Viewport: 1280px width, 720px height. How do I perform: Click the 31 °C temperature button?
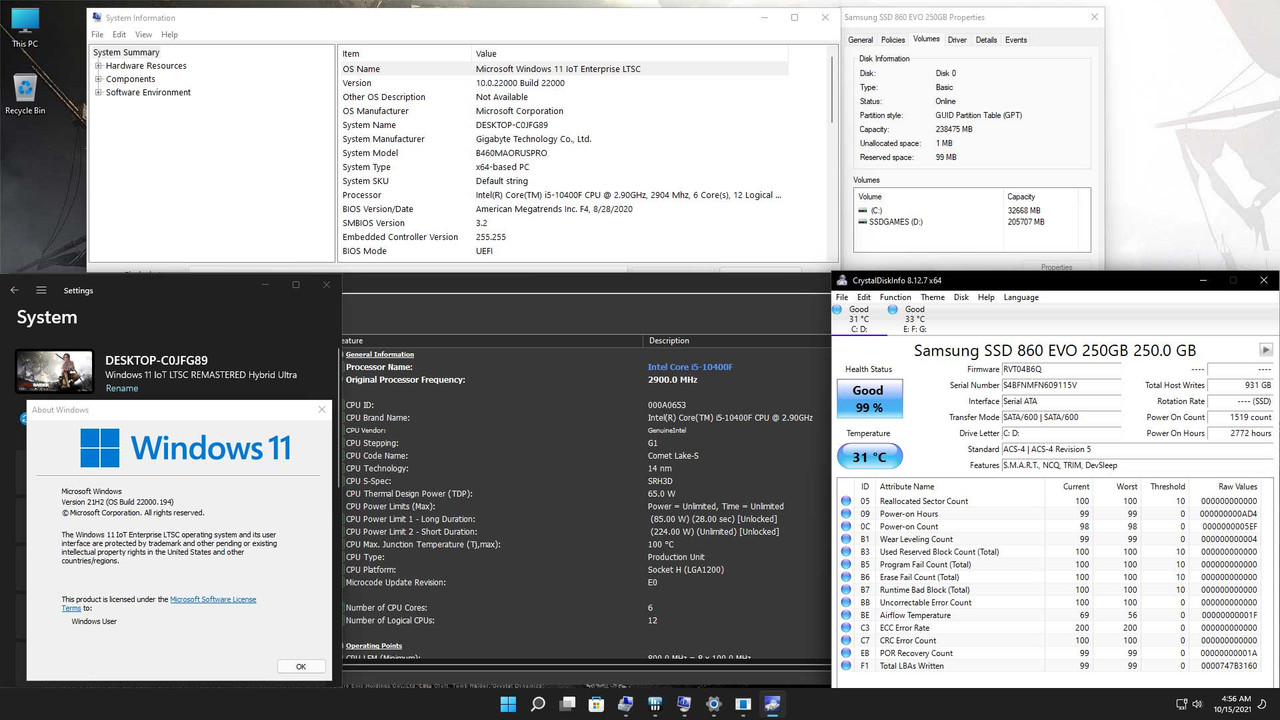point(868,457)
